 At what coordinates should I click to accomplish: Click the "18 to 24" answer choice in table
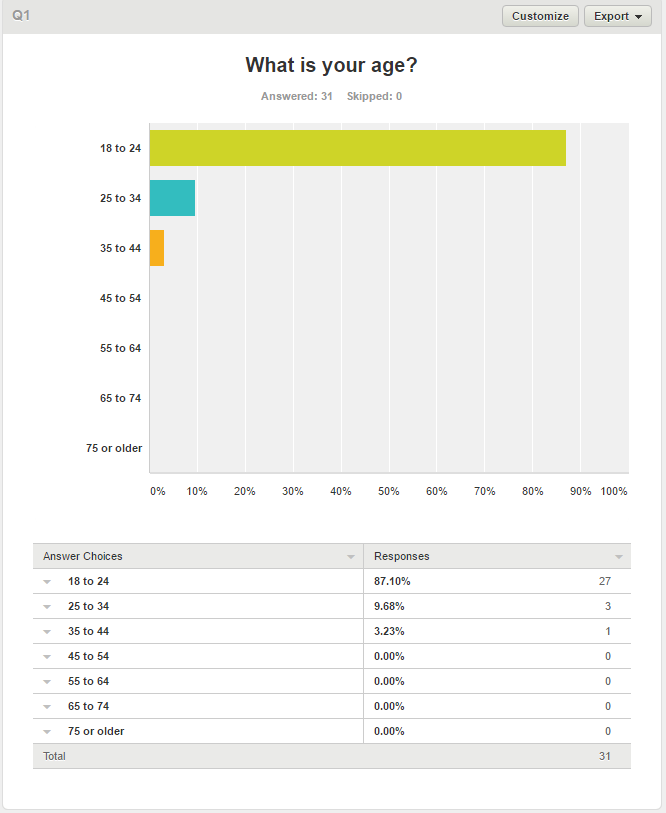88,581
